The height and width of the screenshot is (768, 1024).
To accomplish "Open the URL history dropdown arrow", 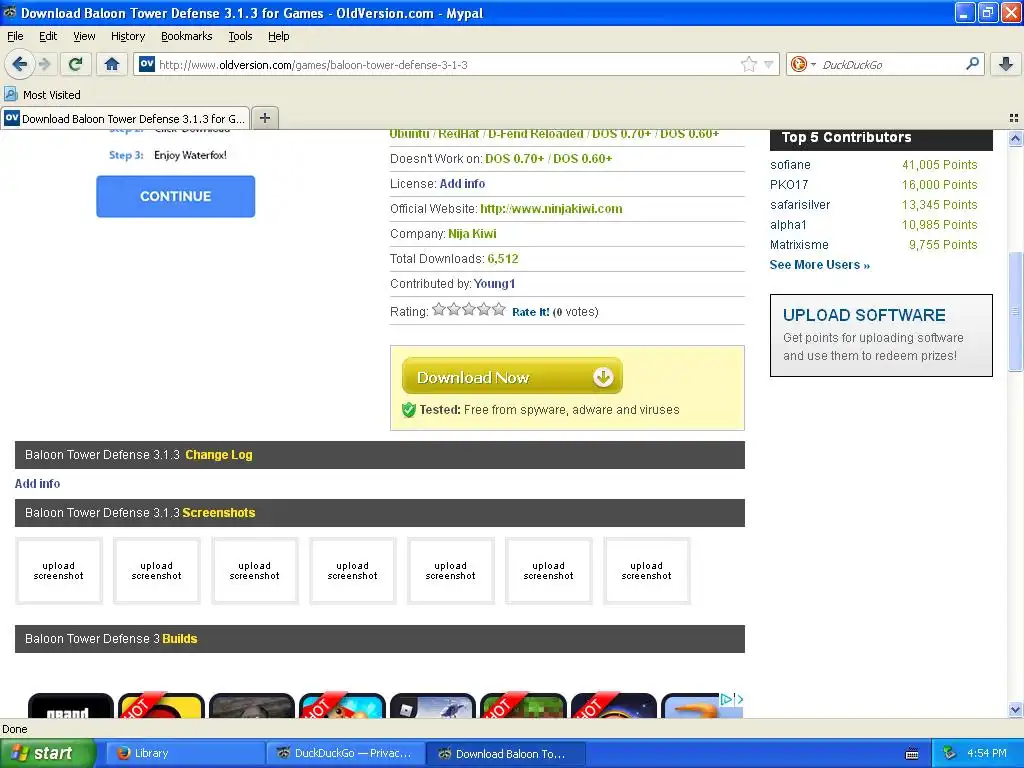I will pos(768,64).
